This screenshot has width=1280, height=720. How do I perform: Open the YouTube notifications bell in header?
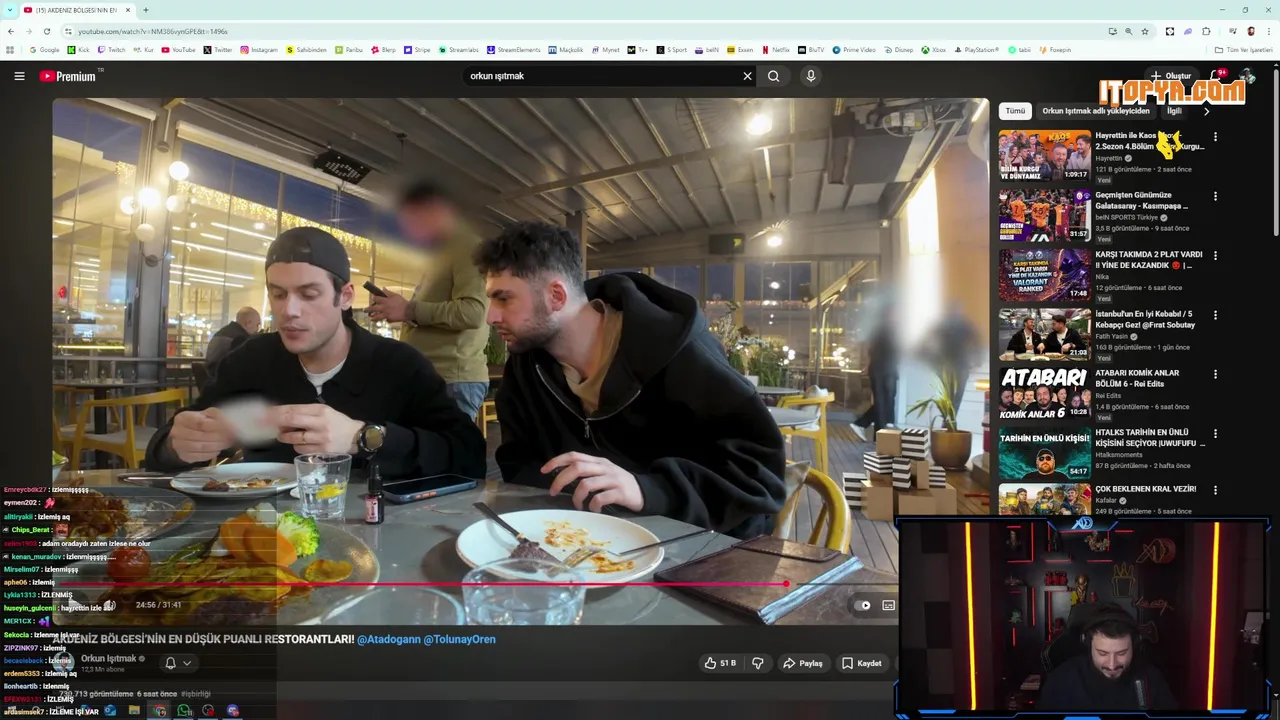point(1217,76)
